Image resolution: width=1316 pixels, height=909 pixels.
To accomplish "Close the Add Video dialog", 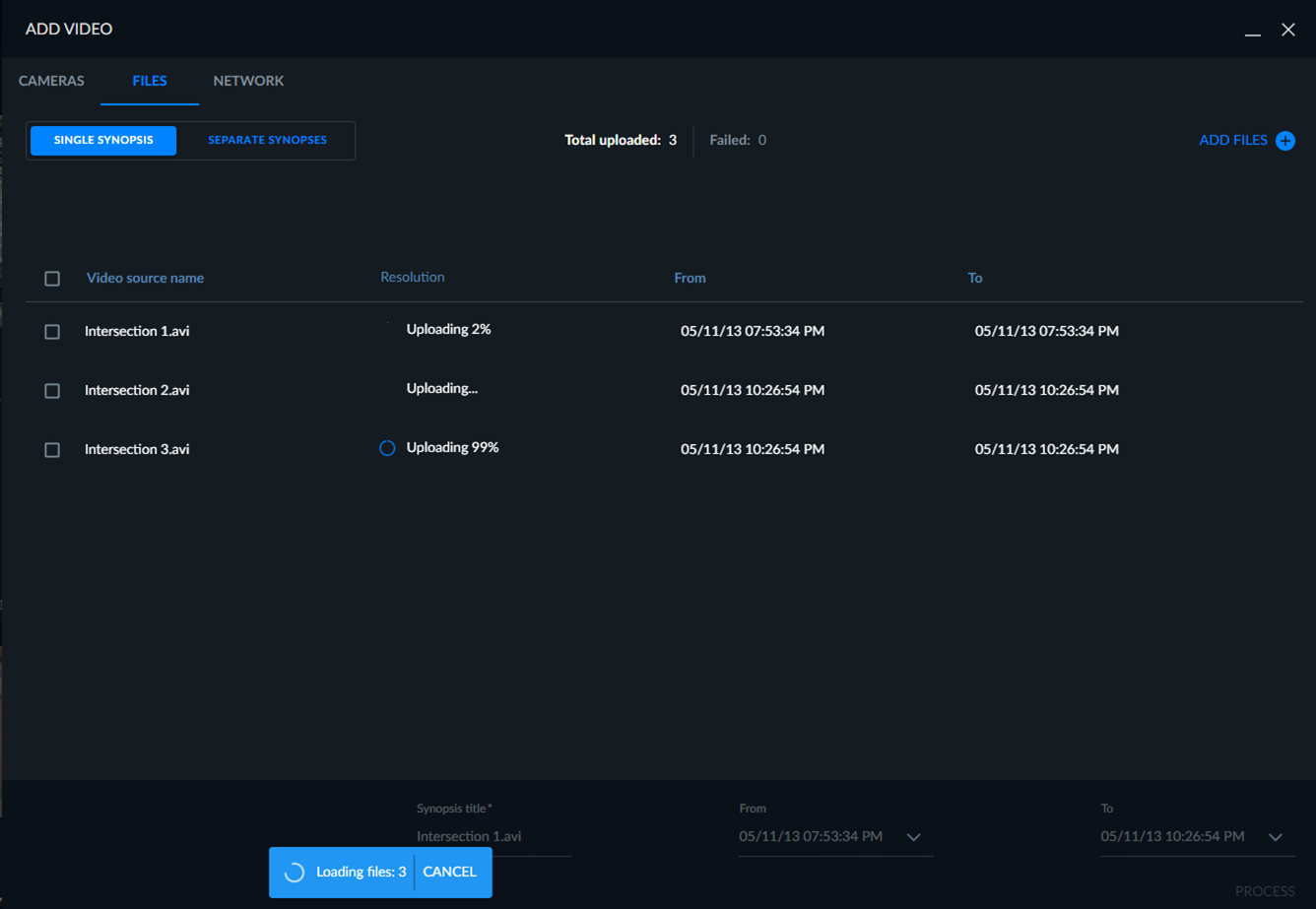I will click(1288, 30).
